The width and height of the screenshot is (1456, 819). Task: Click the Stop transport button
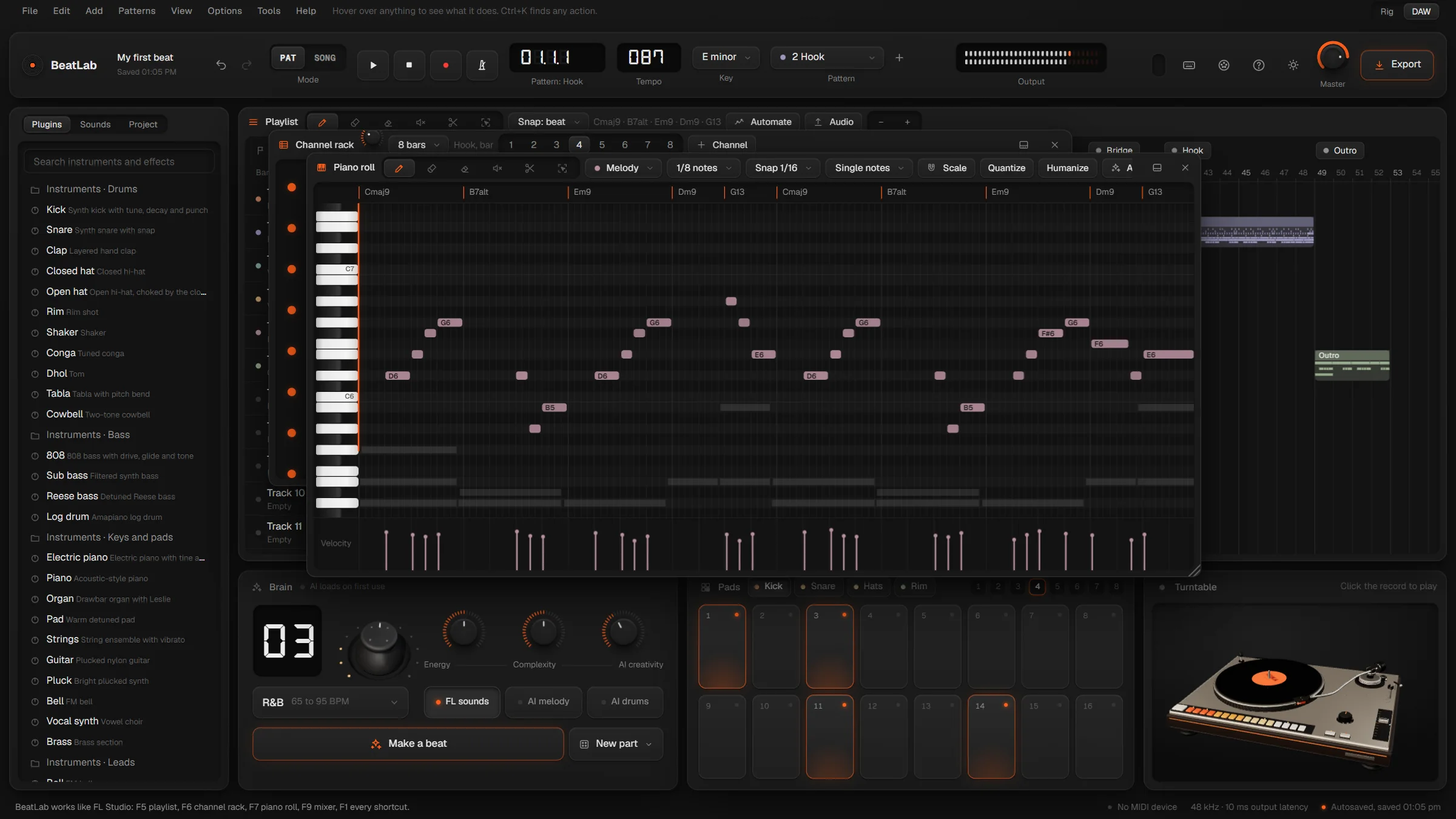[x=409, y=65]
